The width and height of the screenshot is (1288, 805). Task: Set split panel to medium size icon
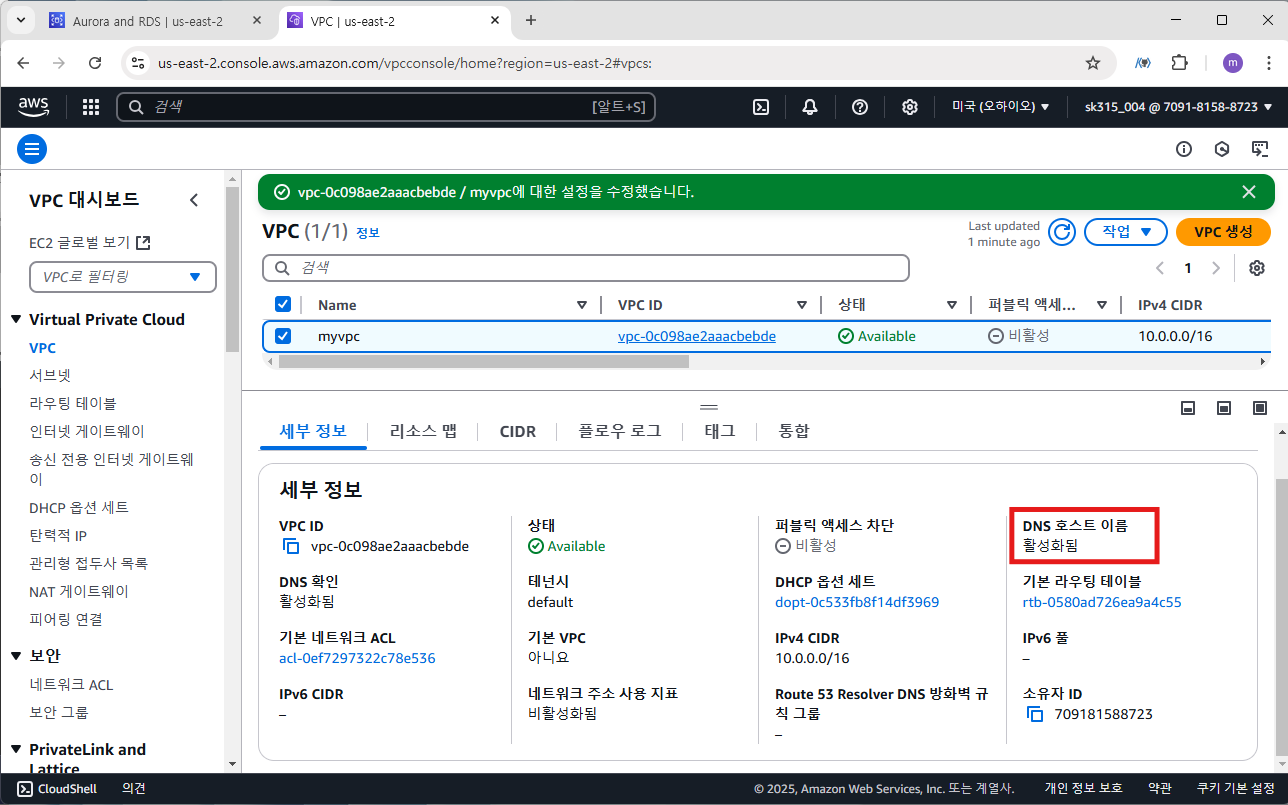click(1224, 408)
